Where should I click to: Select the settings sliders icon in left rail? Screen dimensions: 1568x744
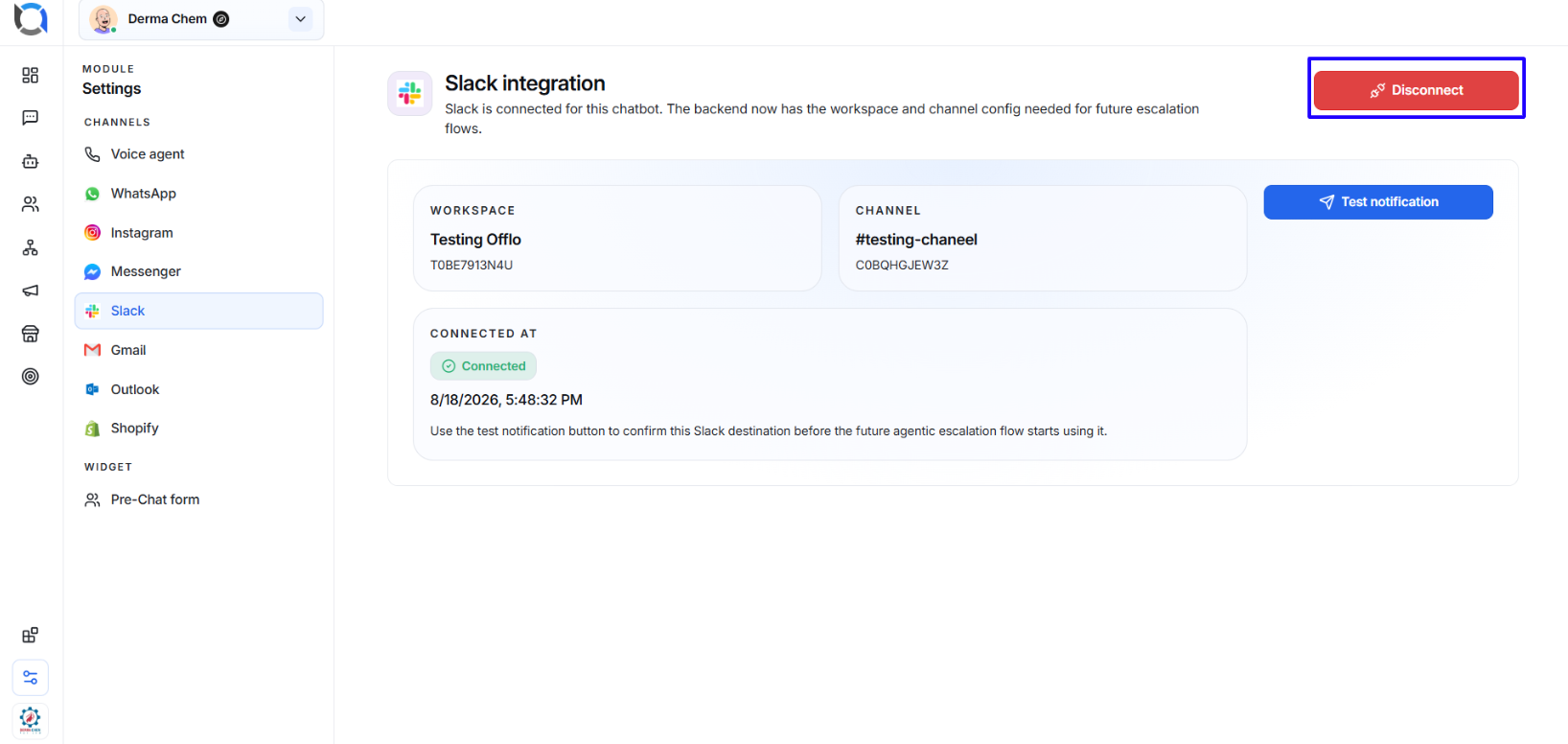click(x=31, y=678)
